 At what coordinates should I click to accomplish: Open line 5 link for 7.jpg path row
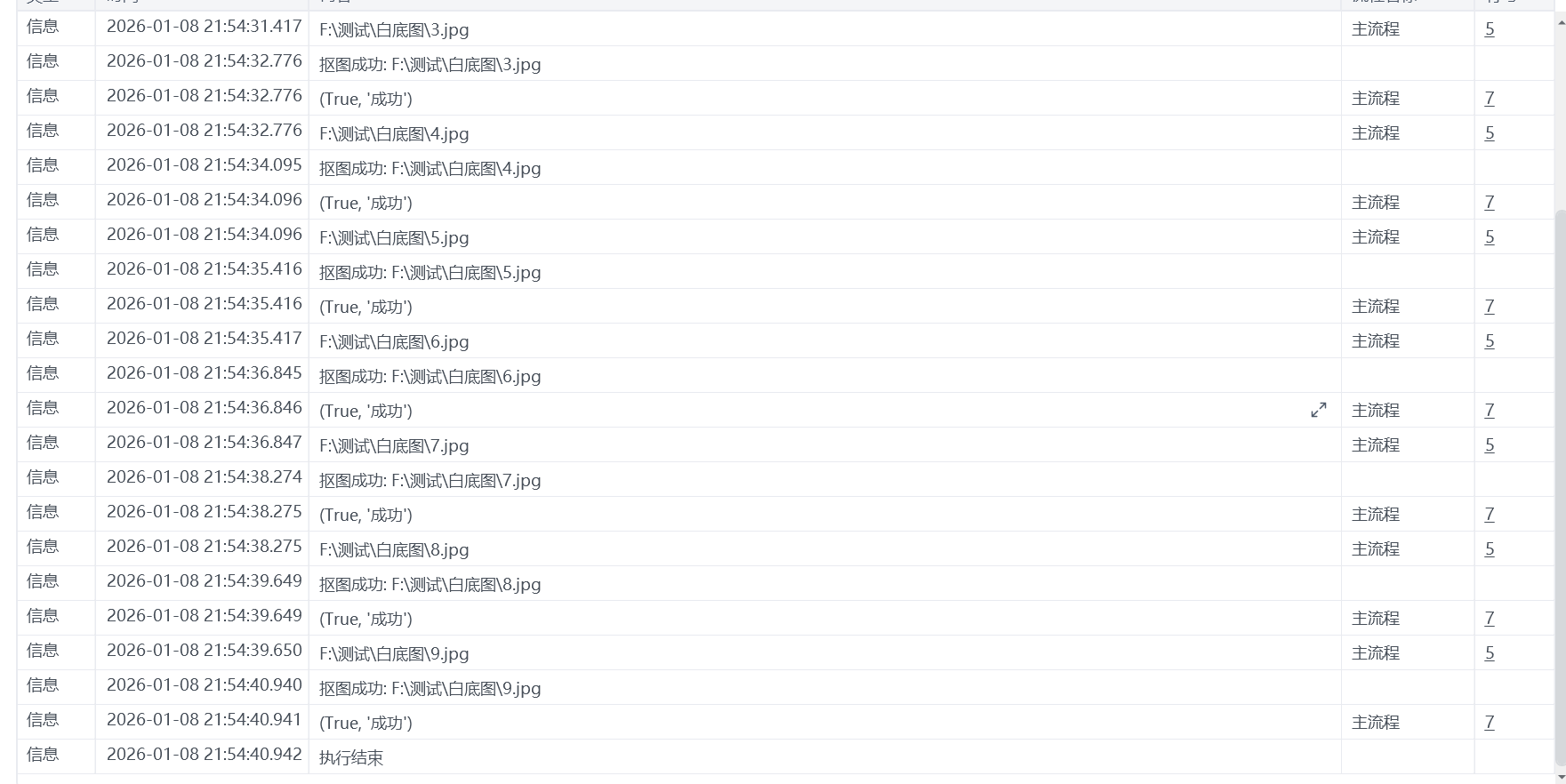point(1490,445)
